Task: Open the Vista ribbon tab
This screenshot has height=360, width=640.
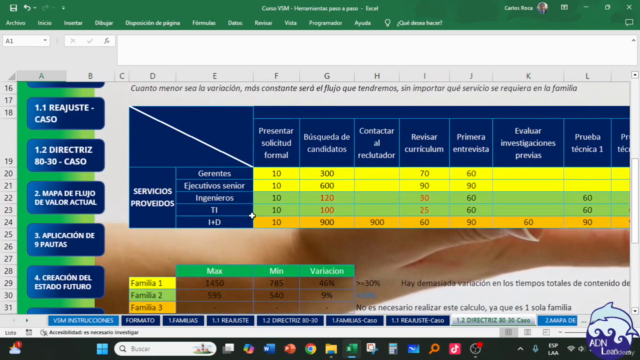Action: 291,23
